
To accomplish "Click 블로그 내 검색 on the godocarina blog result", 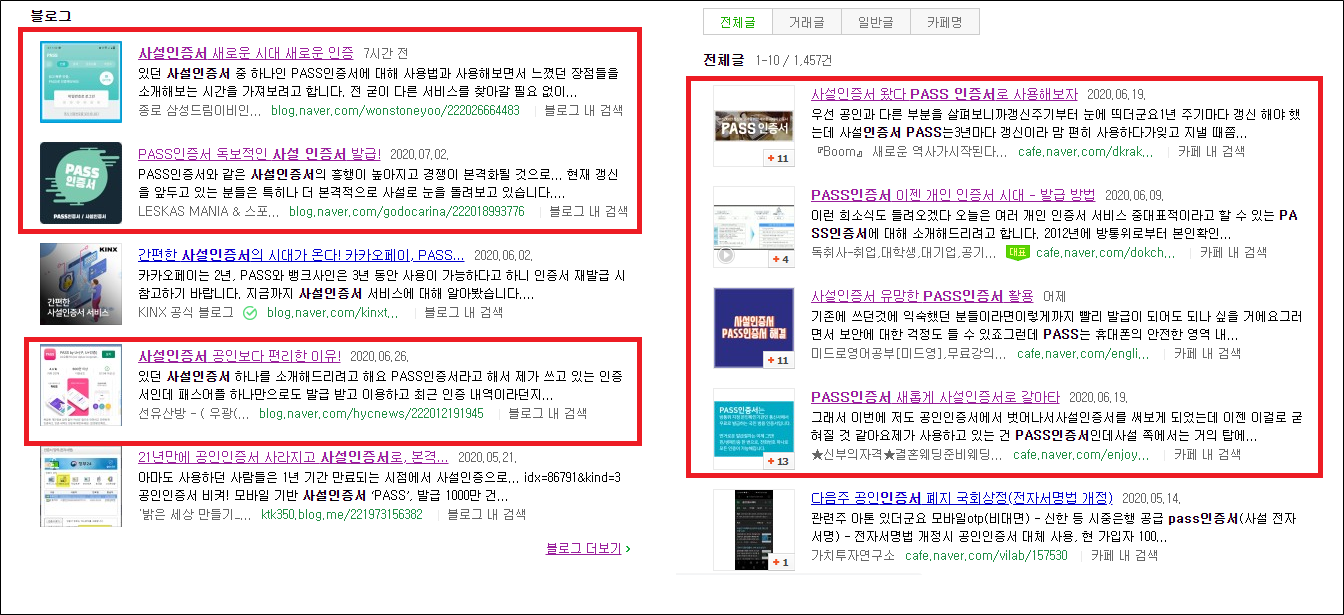I will click(589, 212).
